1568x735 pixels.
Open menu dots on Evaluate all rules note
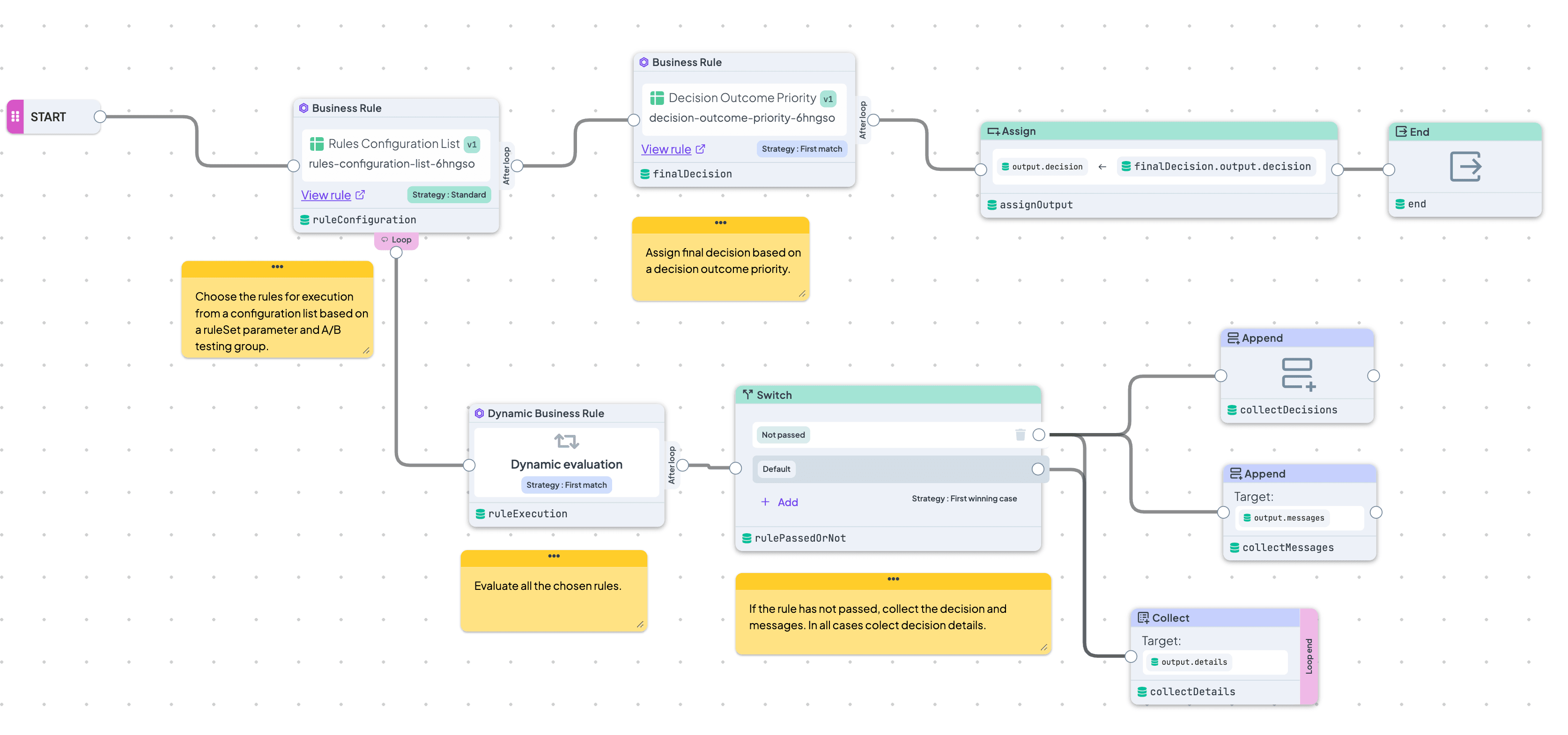[554, 556]
